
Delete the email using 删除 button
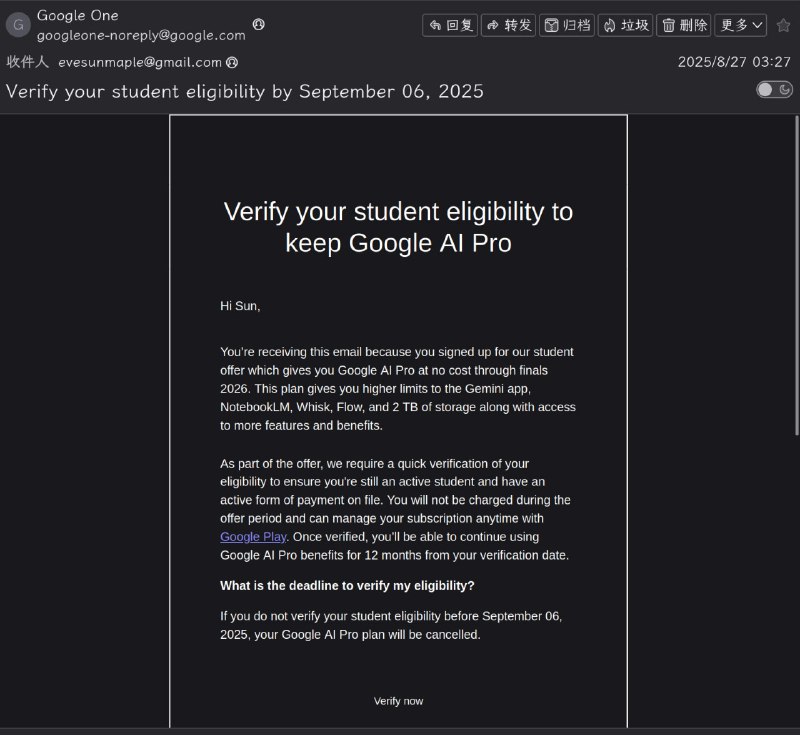coord(684,25)
